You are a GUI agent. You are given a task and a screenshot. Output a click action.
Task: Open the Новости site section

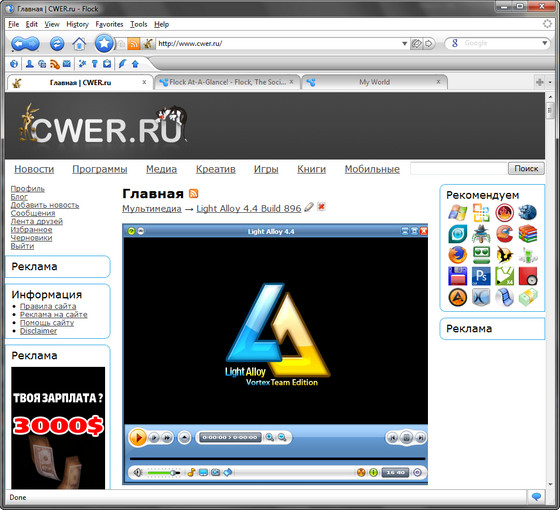(x=34, y=169)
